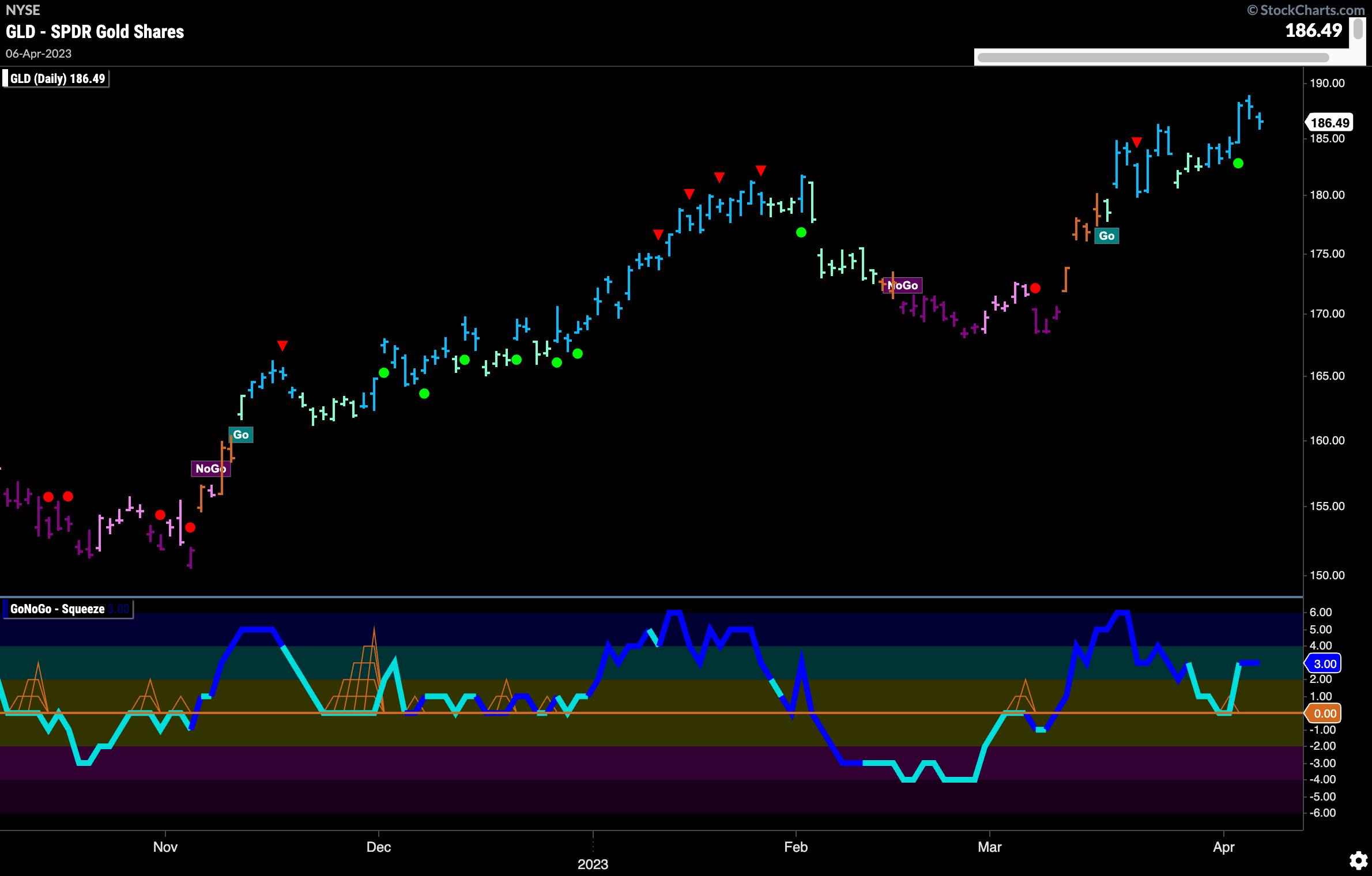Screen dimensions: 1372x876
Task: Click the green dot below April bars
Action: pos(1238,164)
